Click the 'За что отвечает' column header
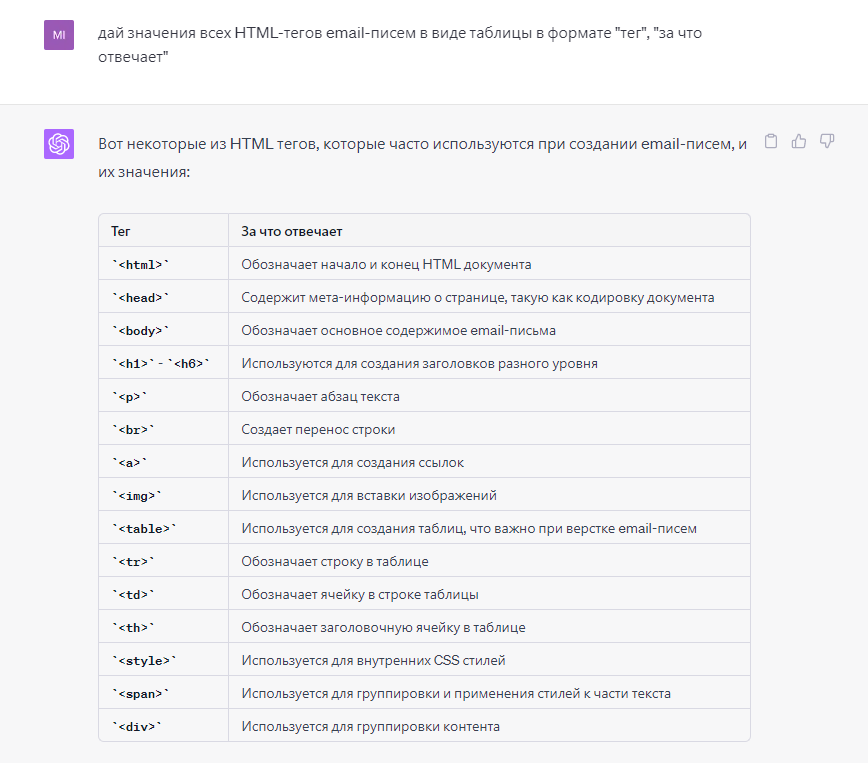The width and height of the screenshot is (868, 763). 489,231
